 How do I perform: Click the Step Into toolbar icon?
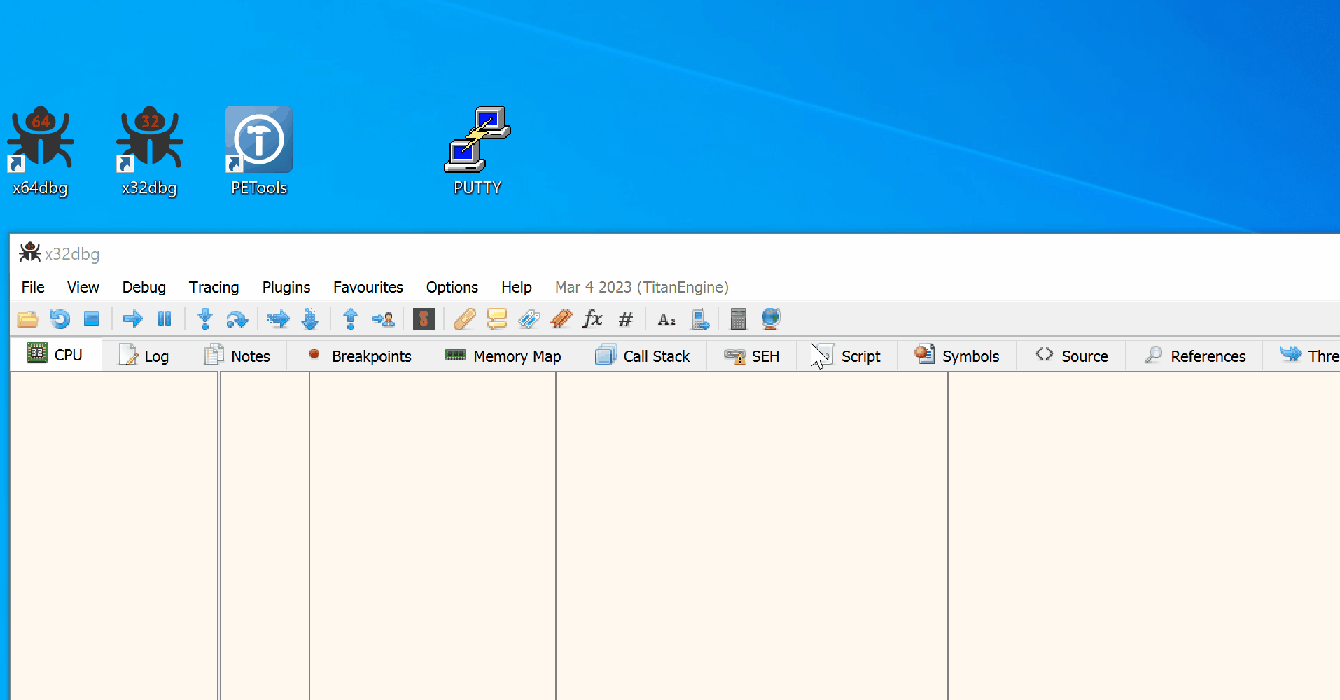(x=205, y=319)
